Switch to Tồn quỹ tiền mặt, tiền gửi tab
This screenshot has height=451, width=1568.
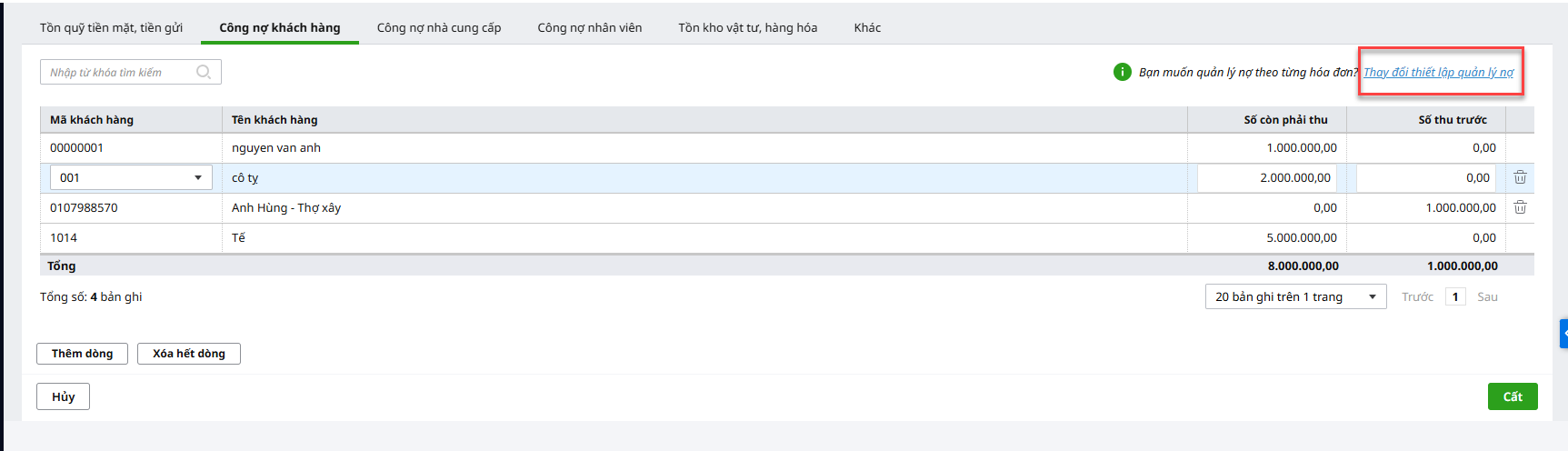(111, 27)
